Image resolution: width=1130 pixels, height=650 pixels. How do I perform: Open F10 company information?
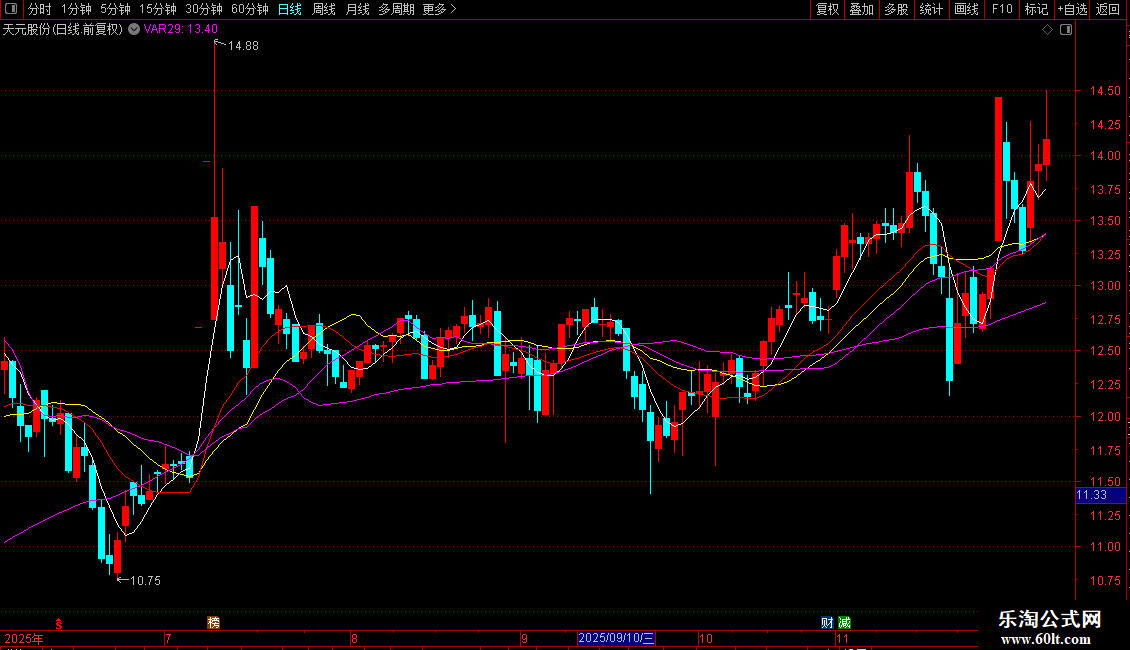1002,9
